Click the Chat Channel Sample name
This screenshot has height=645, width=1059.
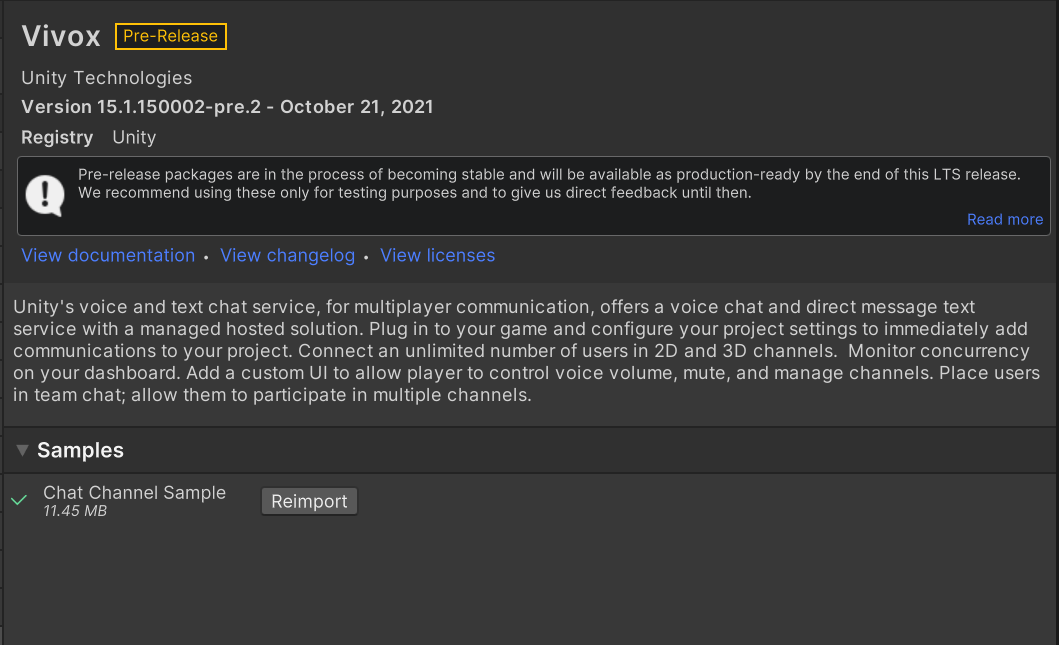coord(134,492)
